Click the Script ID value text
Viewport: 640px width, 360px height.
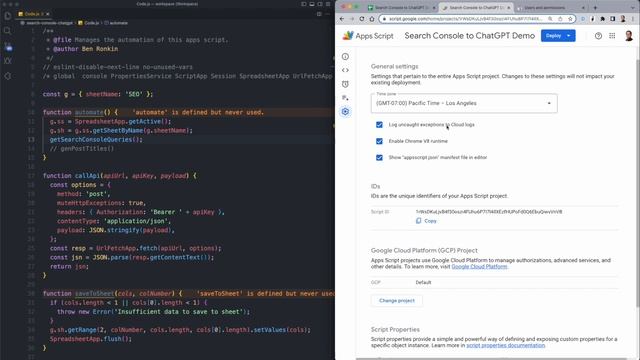(x=489, y=212)
